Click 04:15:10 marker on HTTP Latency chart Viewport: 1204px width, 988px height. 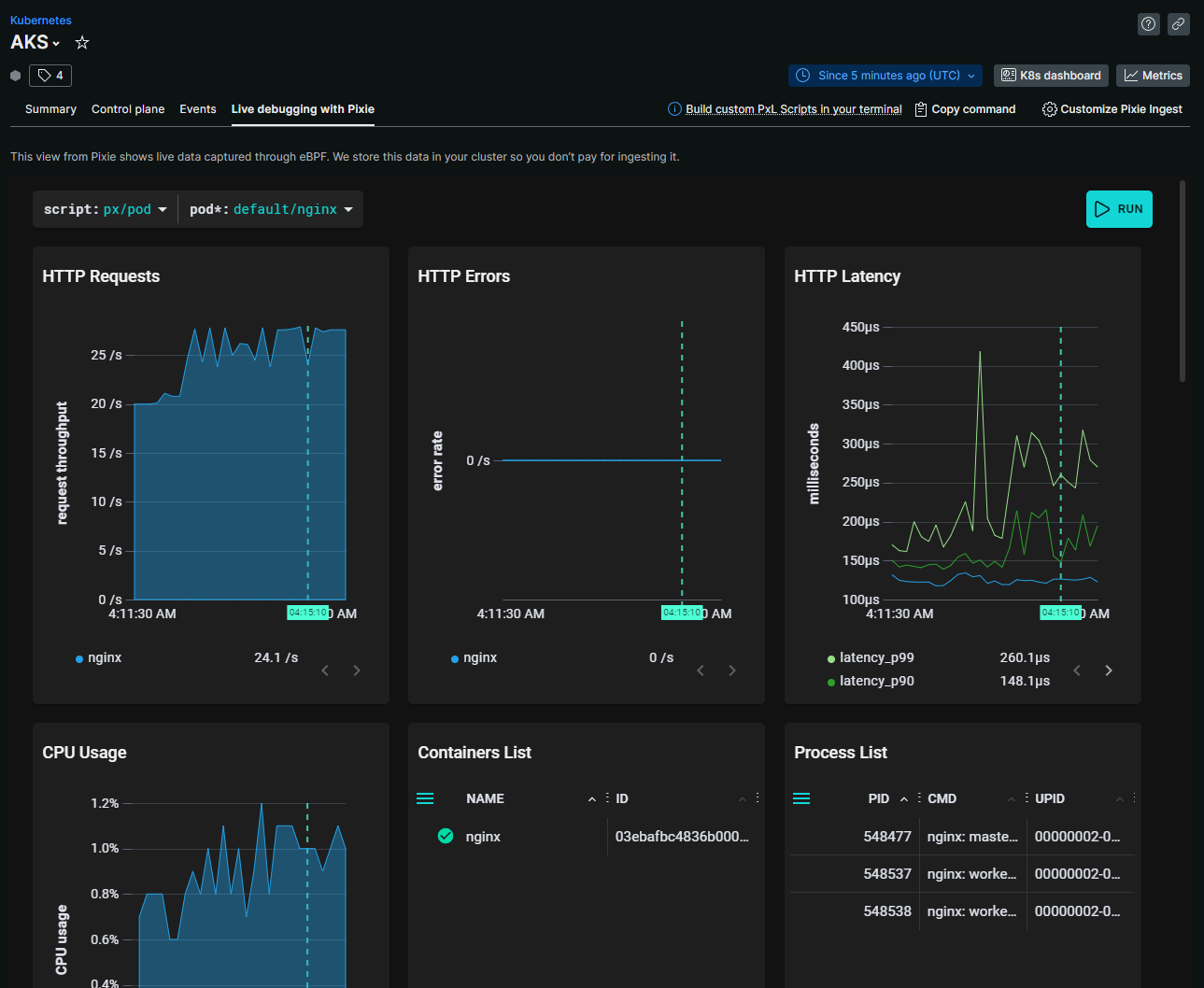1061,613
